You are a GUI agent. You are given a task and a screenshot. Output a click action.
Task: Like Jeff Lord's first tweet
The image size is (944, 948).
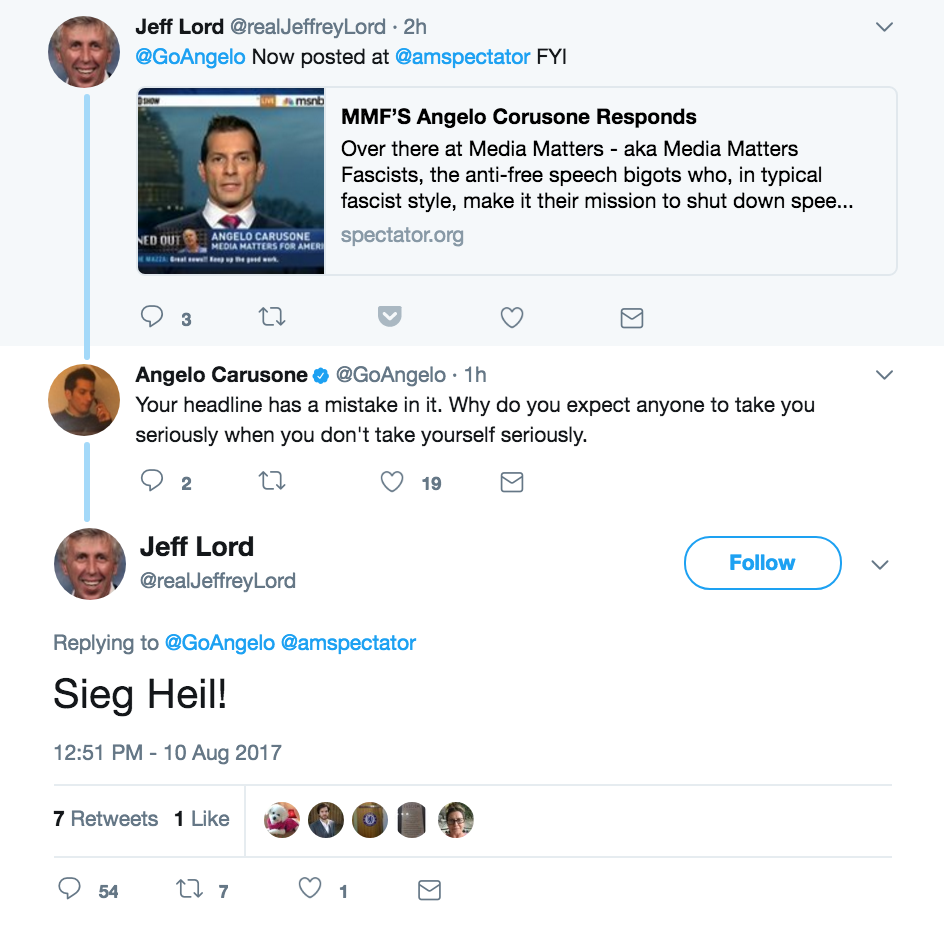(x=512, y=317)
